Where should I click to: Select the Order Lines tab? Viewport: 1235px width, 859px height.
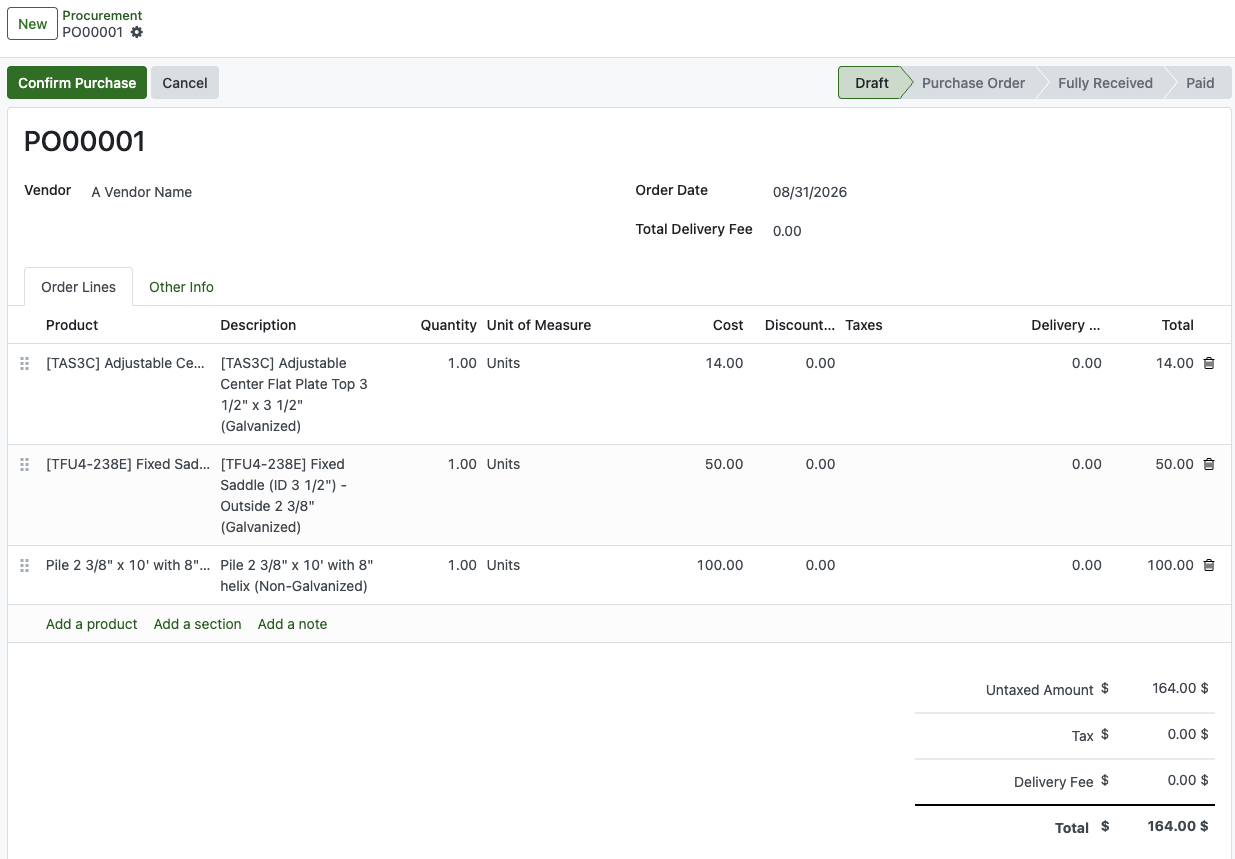coord(78,287)
